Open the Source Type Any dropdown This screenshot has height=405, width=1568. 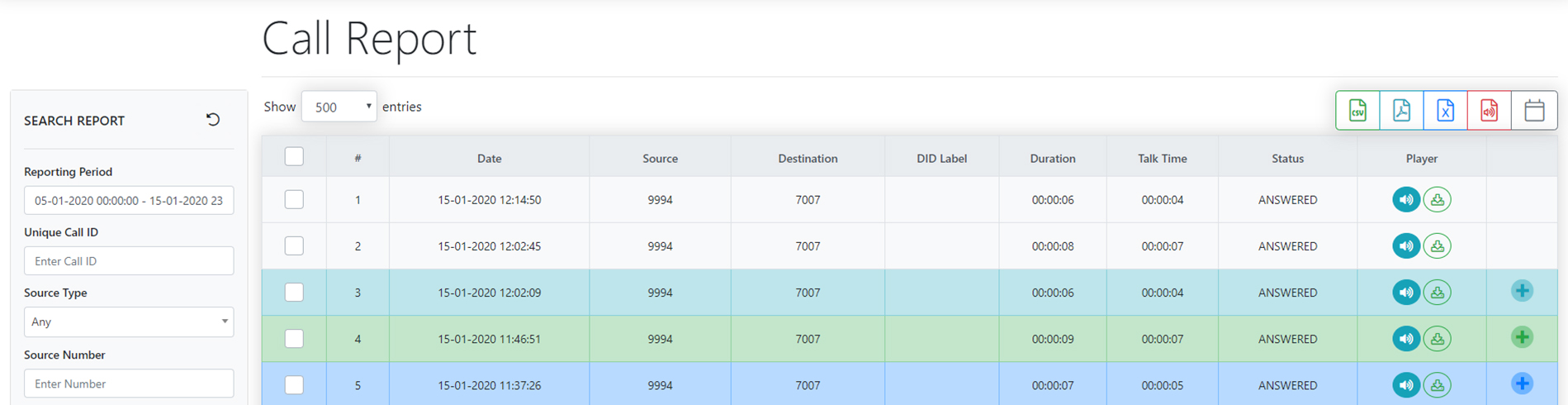(129, 322)
